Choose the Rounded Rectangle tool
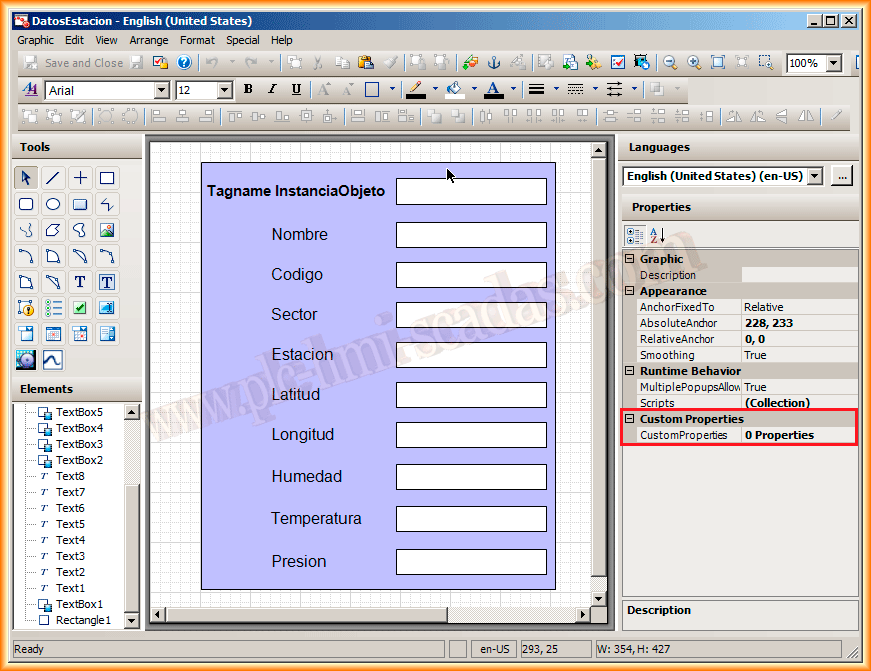 pyautogui.click(x=26, y=204)
